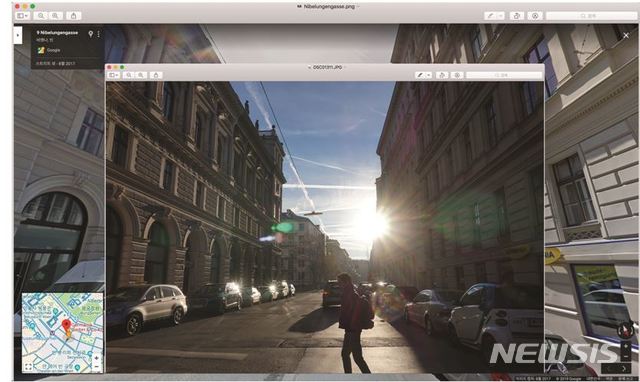Image resolution: width=640 pixels, height=382 pixels.
Task: Show markup toolbar in DSC01311.JPG window
Action: [457, 75]
